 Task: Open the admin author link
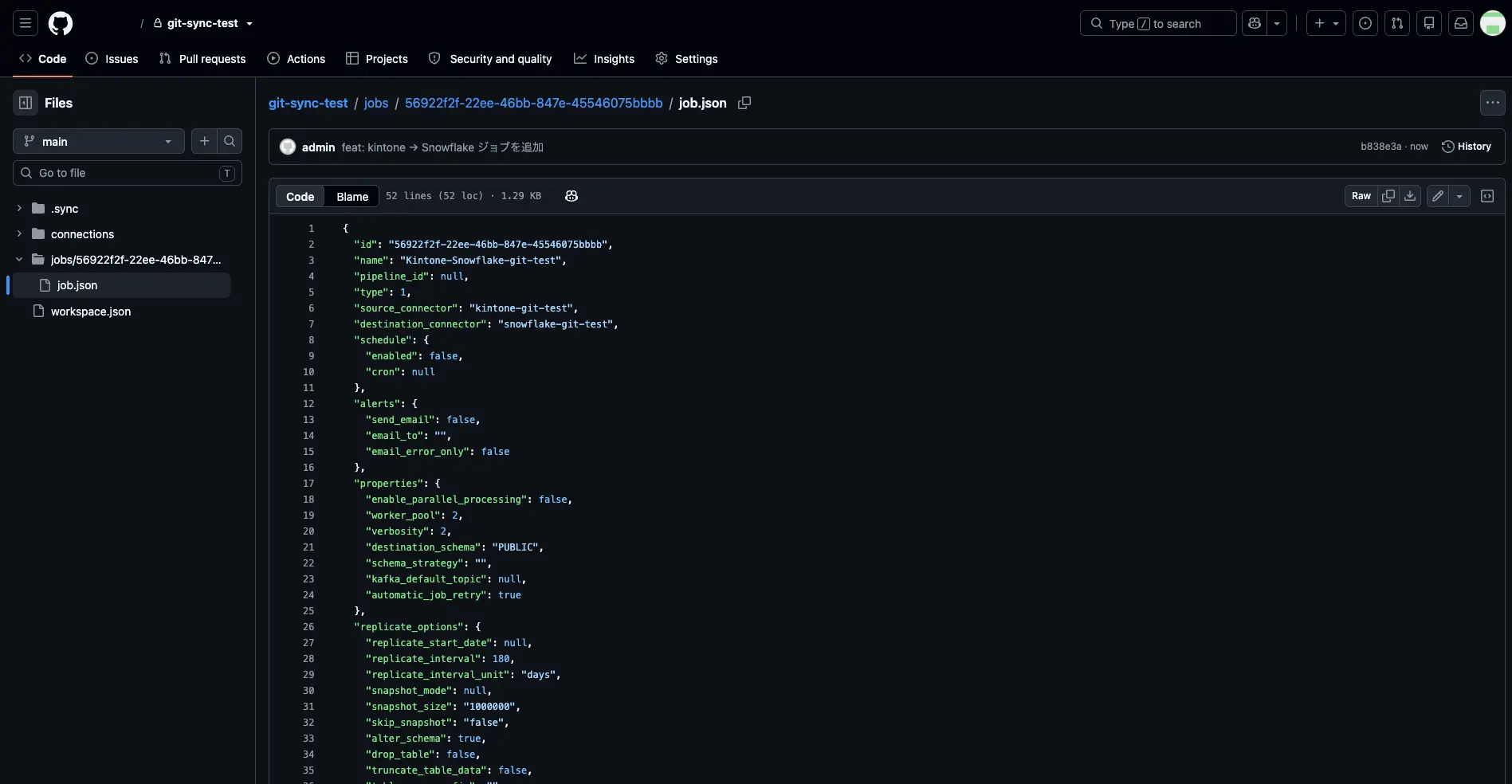tap(318, 147)
